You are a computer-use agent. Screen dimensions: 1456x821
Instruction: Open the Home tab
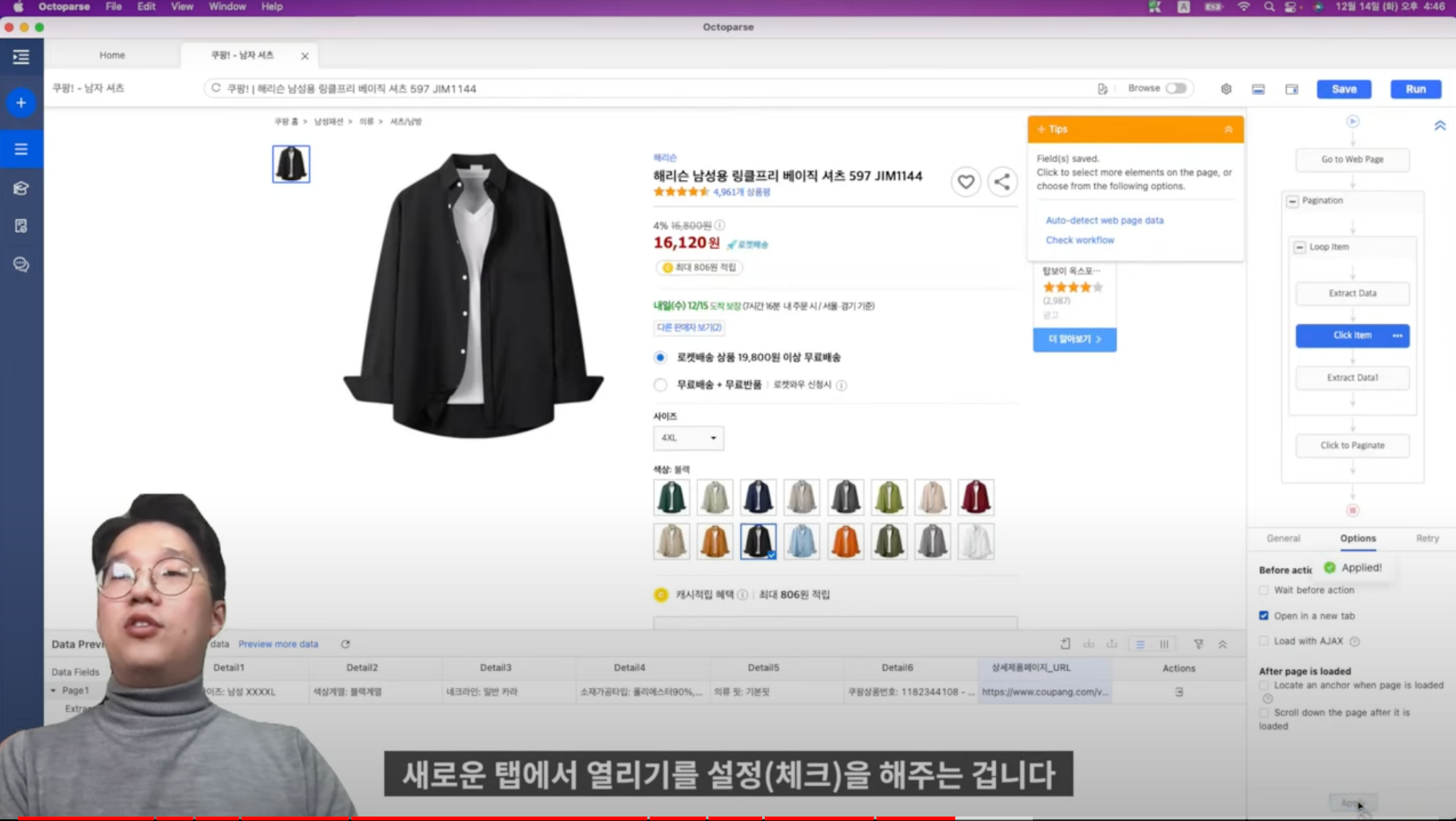pos(112,55)
